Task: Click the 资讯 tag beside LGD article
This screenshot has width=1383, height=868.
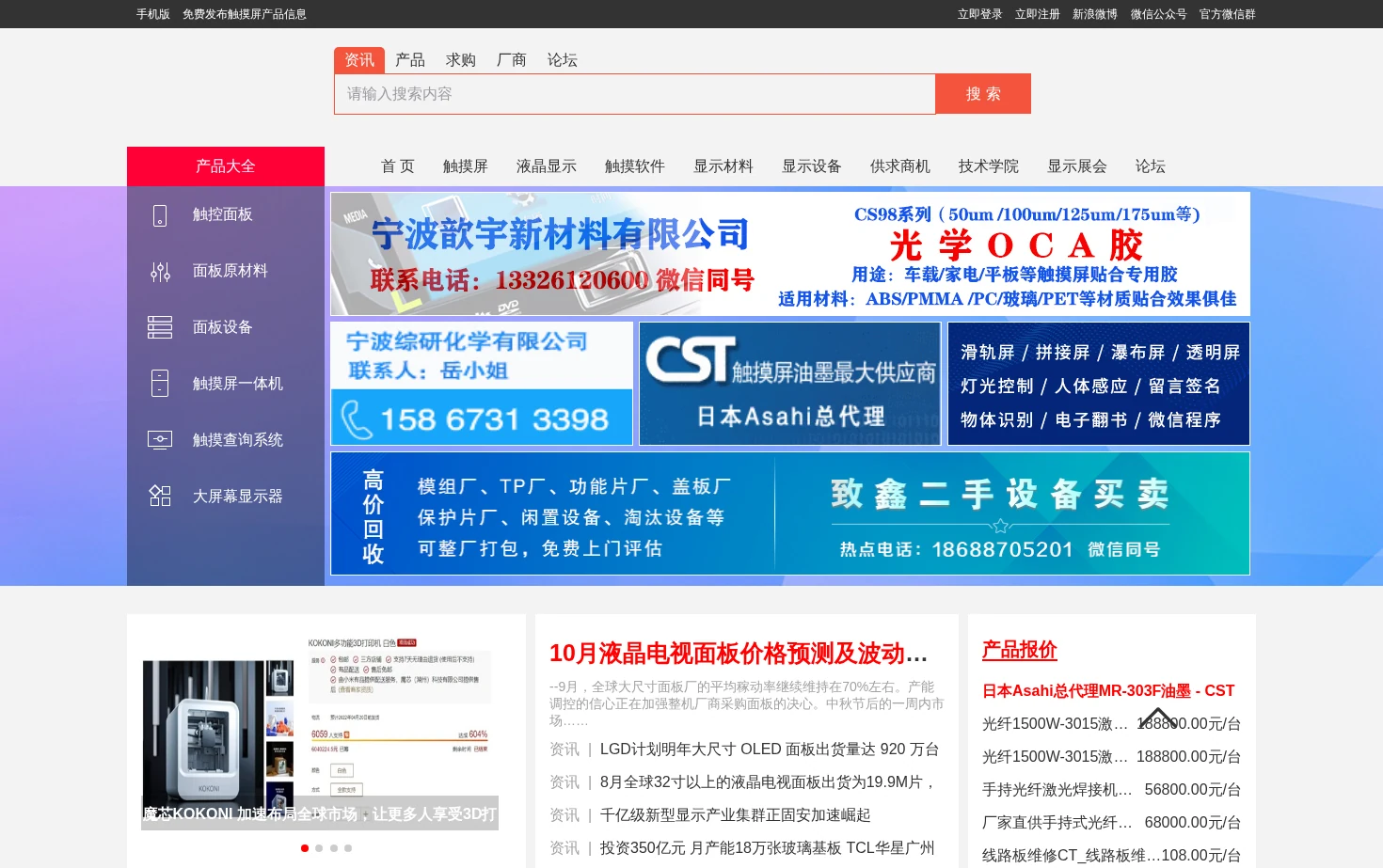Action: click(x=564, y=750)
